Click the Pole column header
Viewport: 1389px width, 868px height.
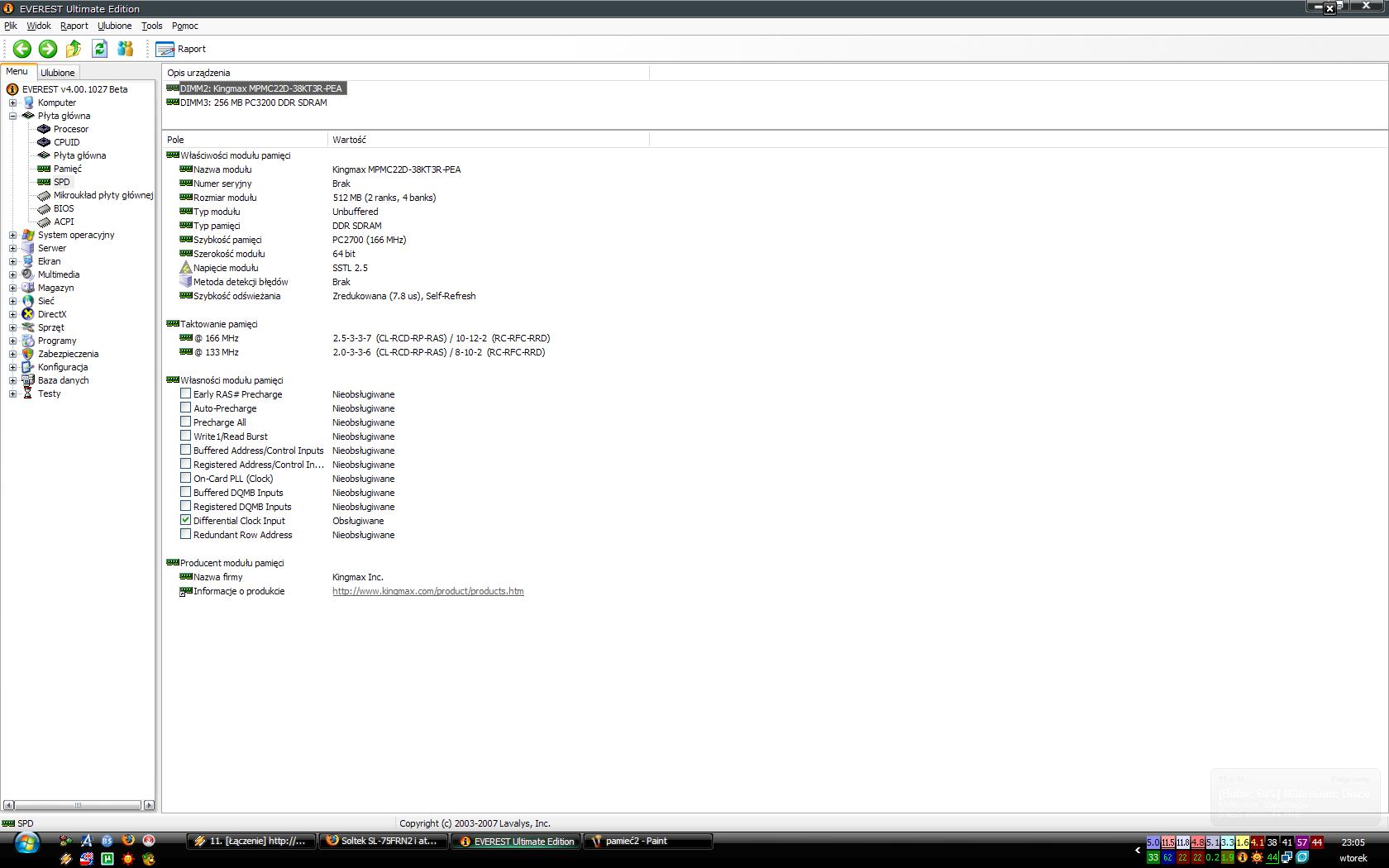[x=246, y=140]
